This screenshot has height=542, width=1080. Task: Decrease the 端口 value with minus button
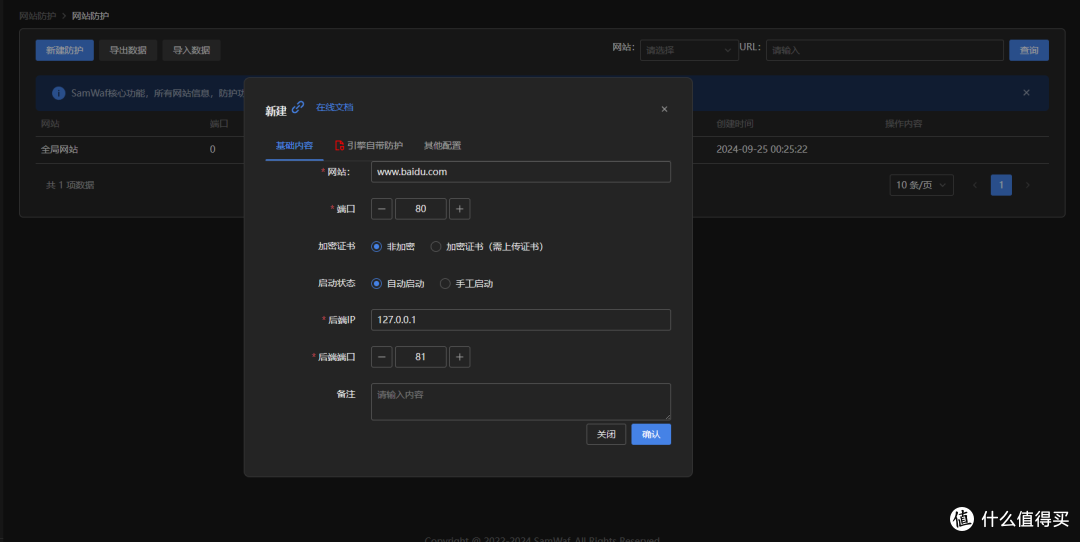(x=382, y=209)
